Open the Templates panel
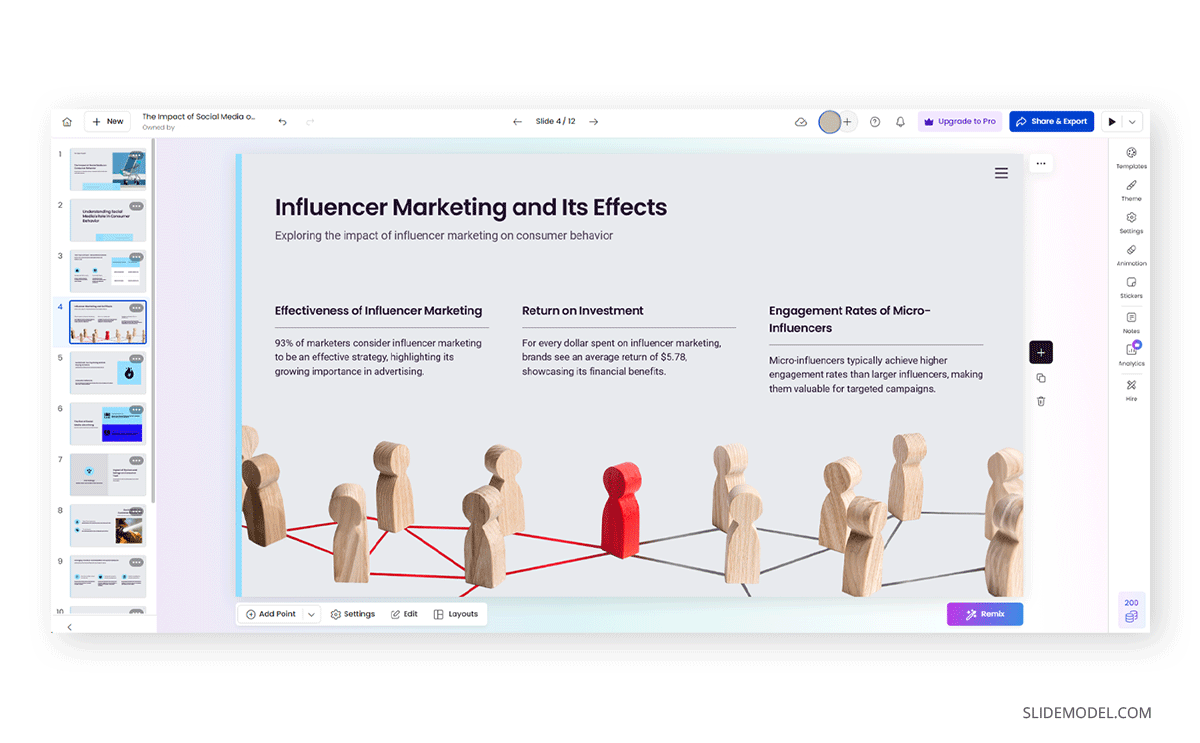Image resolution: width=1200 pixels, height=743 pixels. click(1131, 158)
